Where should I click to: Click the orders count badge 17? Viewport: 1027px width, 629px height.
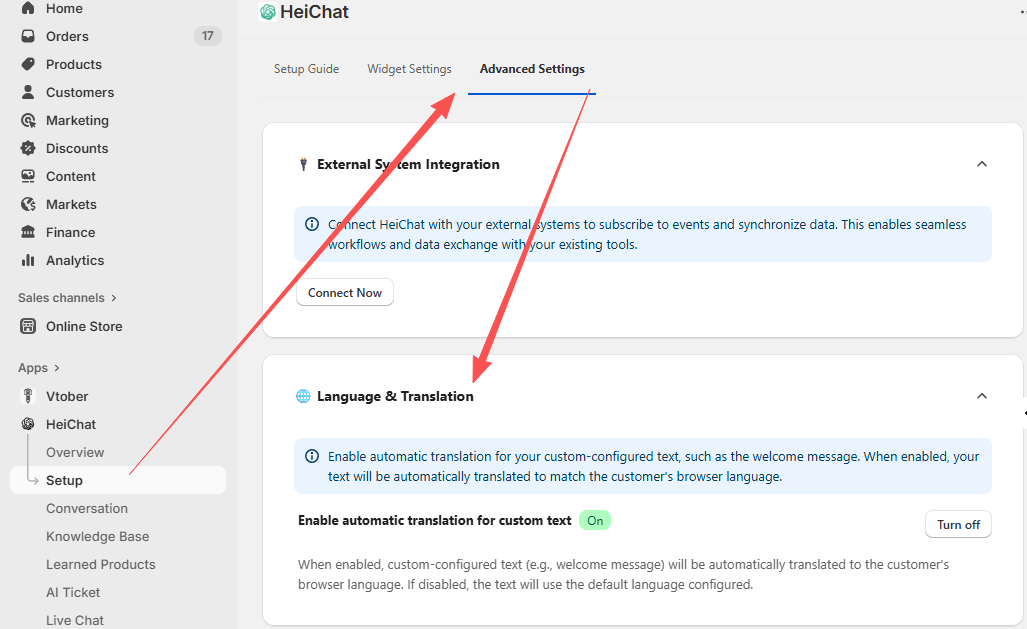point(207,36)
